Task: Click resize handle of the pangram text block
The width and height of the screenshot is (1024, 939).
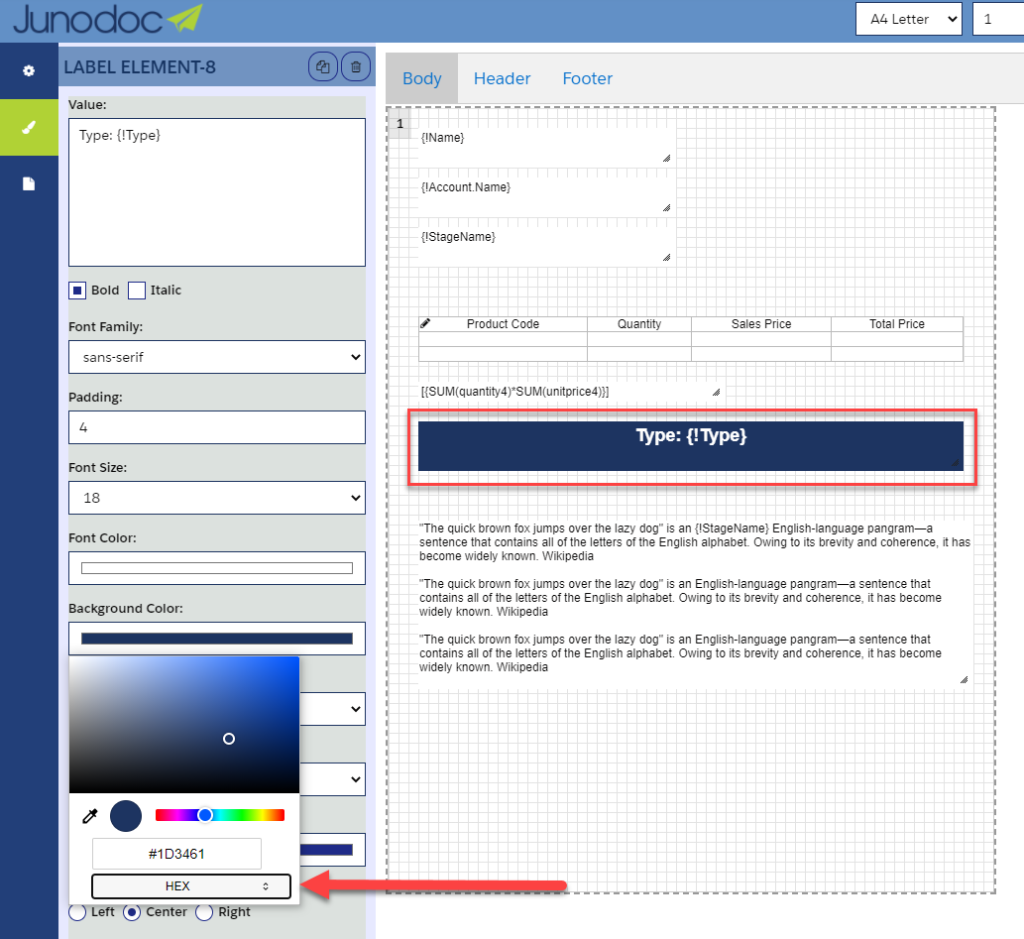Action: coord(964,680)
